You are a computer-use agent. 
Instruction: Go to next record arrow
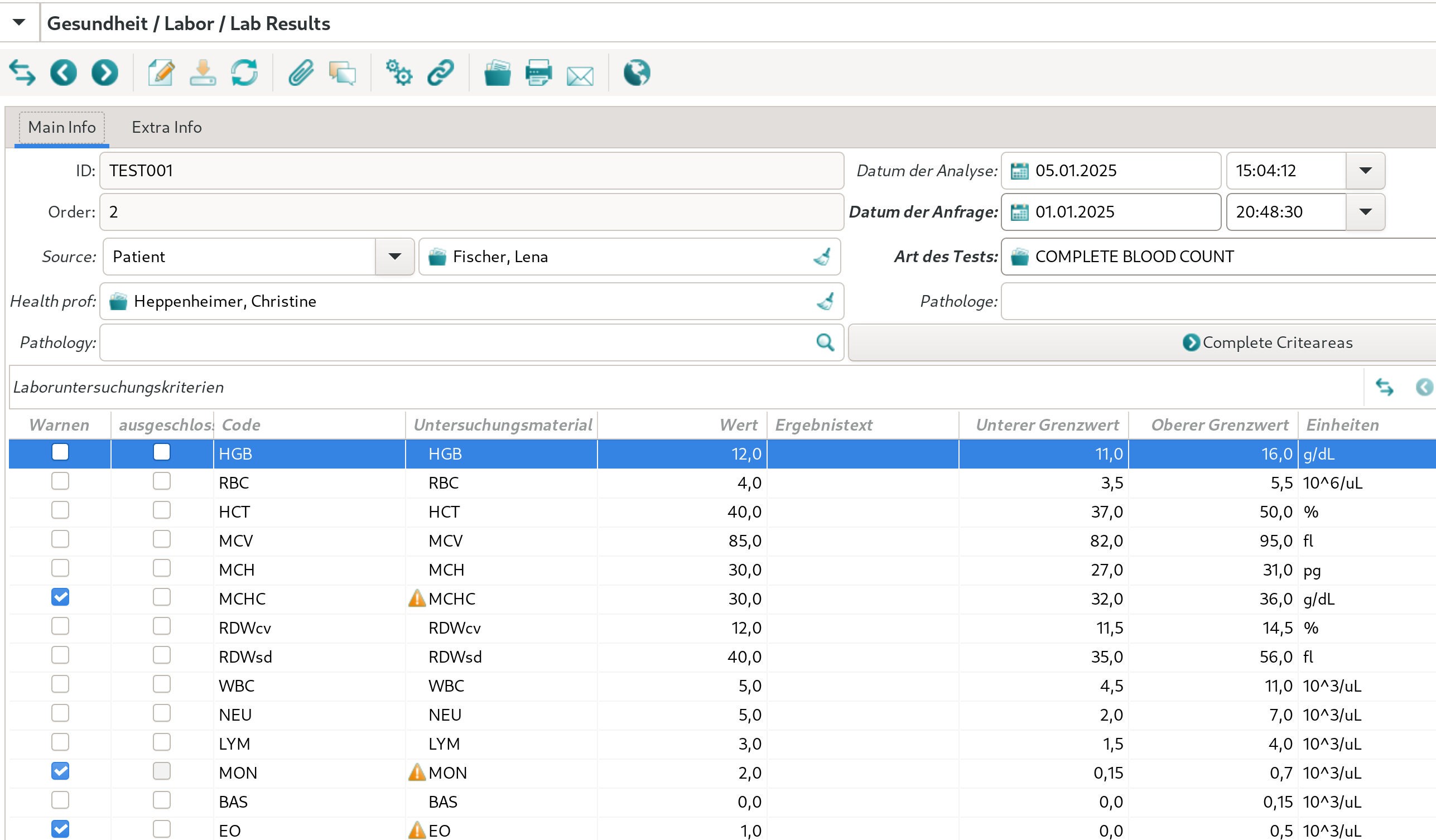tap(105, 73)
